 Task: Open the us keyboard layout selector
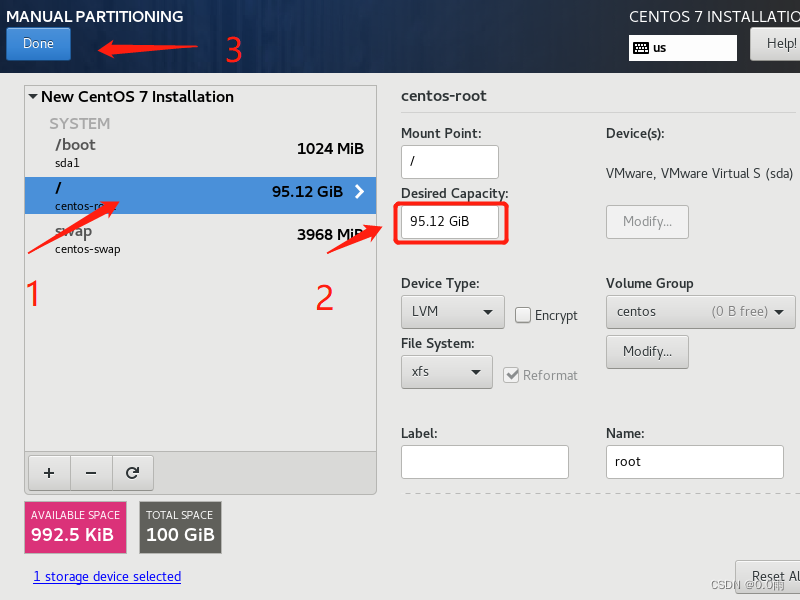683,48
